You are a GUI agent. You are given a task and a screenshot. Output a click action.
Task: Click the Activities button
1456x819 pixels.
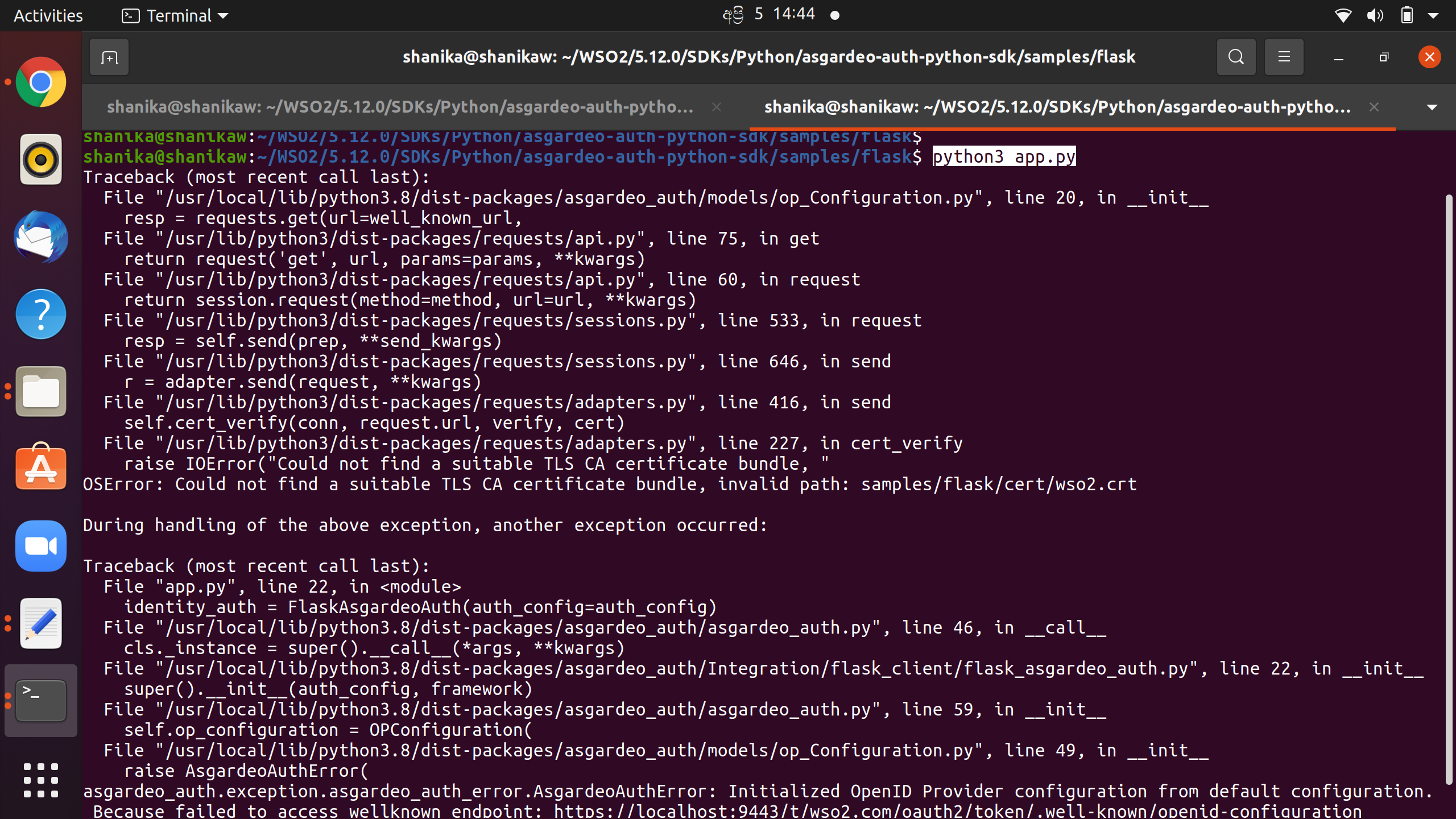coord(48,15)
